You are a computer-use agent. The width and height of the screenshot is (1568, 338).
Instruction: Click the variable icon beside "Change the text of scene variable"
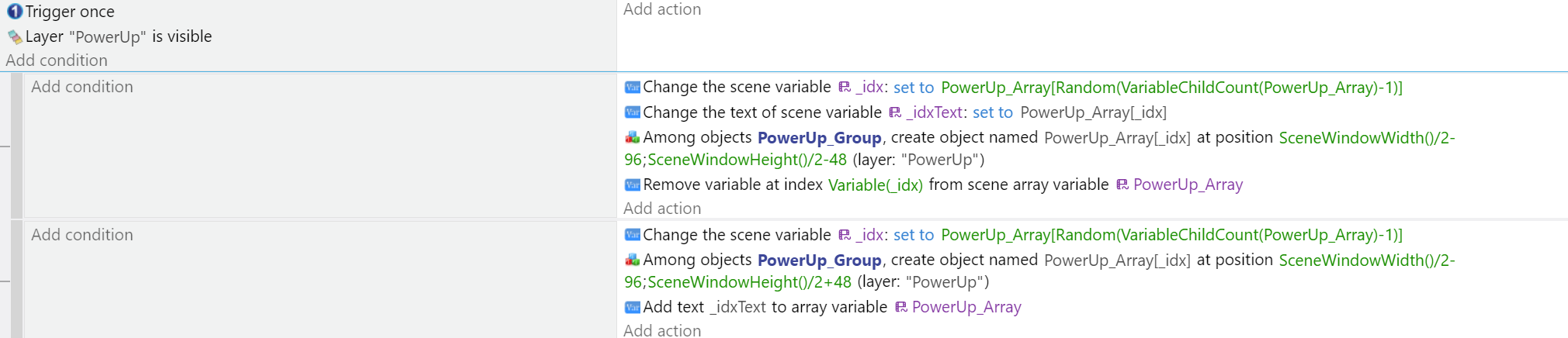point(632,112)
